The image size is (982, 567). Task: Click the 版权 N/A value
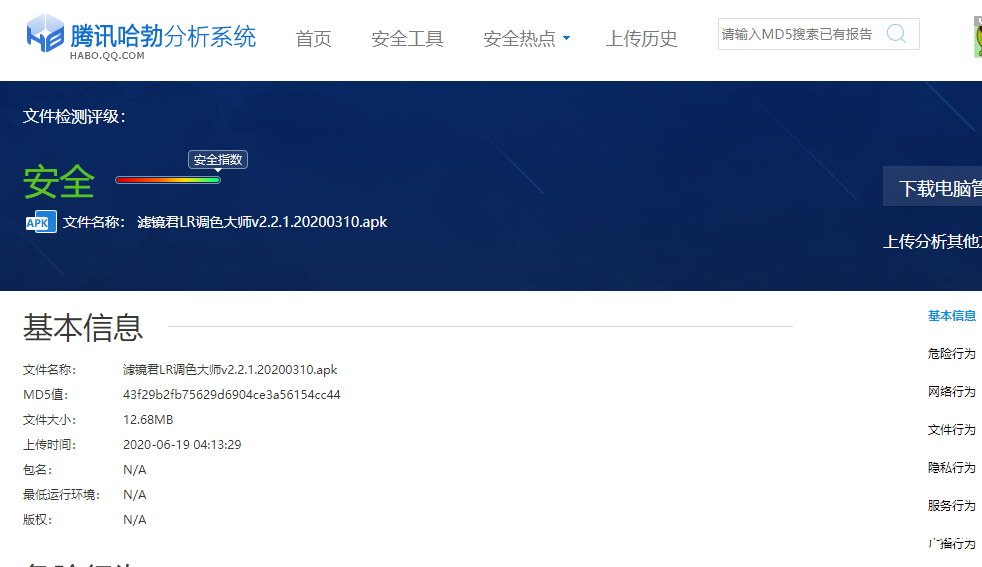(x=135, y=520)
